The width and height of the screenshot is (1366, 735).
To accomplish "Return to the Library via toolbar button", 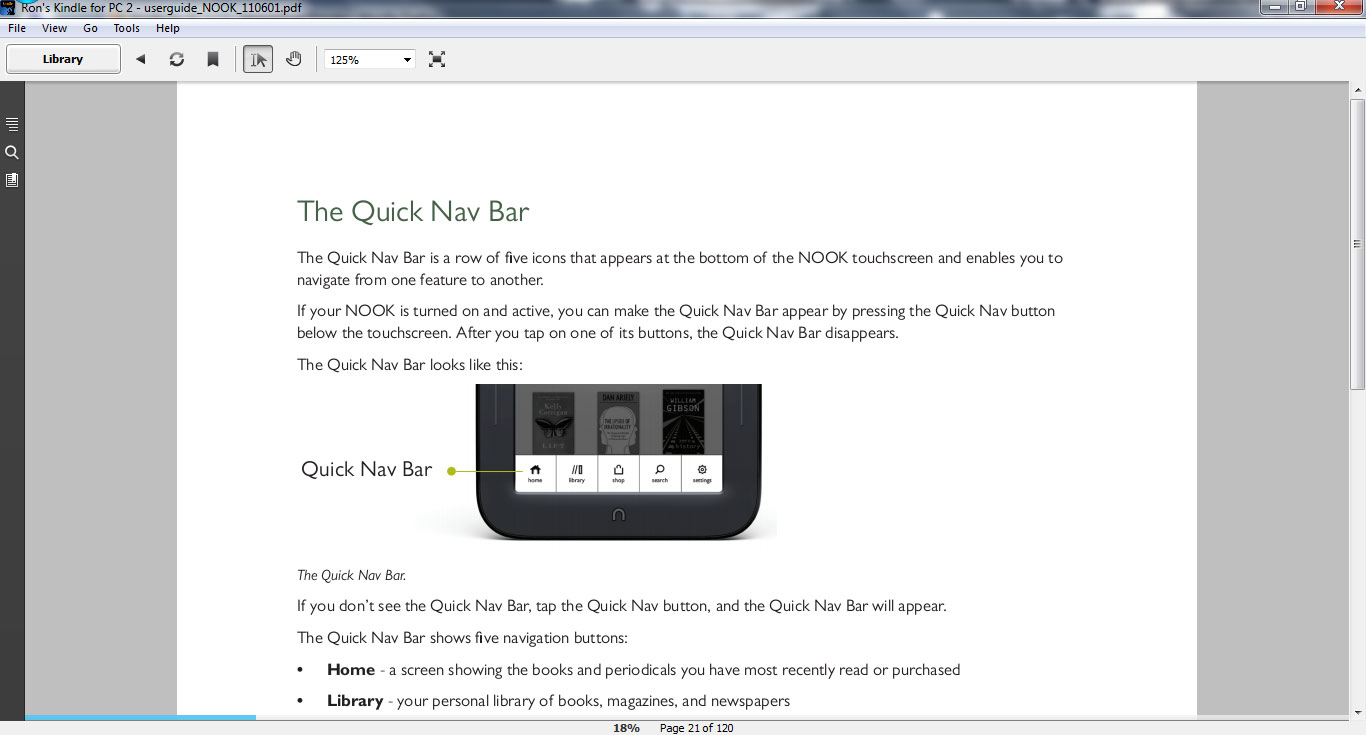I will [x=63, y=59].
